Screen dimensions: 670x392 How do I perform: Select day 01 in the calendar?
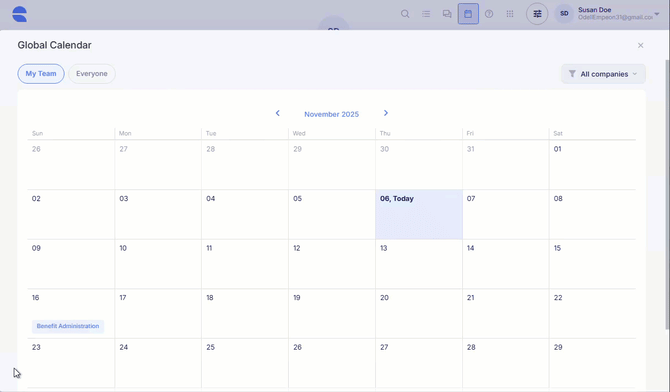(592, 165)
